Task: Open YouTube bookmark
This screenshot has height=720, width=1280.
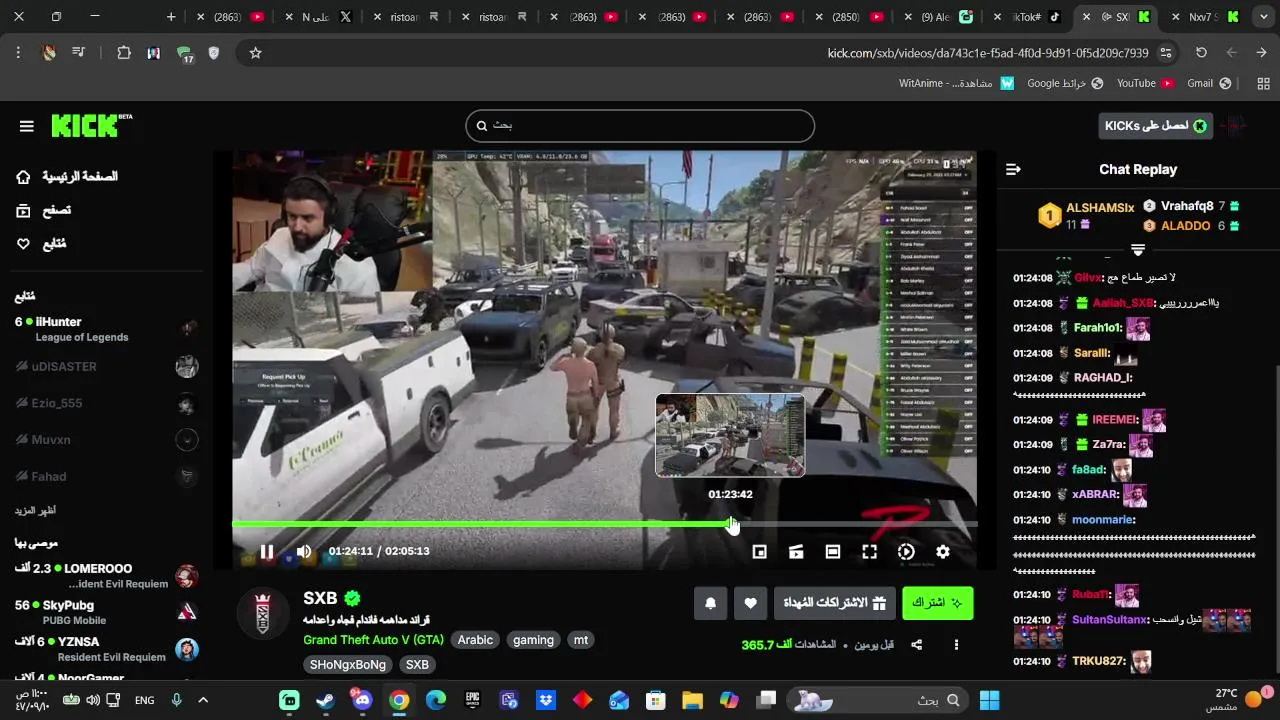Action: [1145, 83]
